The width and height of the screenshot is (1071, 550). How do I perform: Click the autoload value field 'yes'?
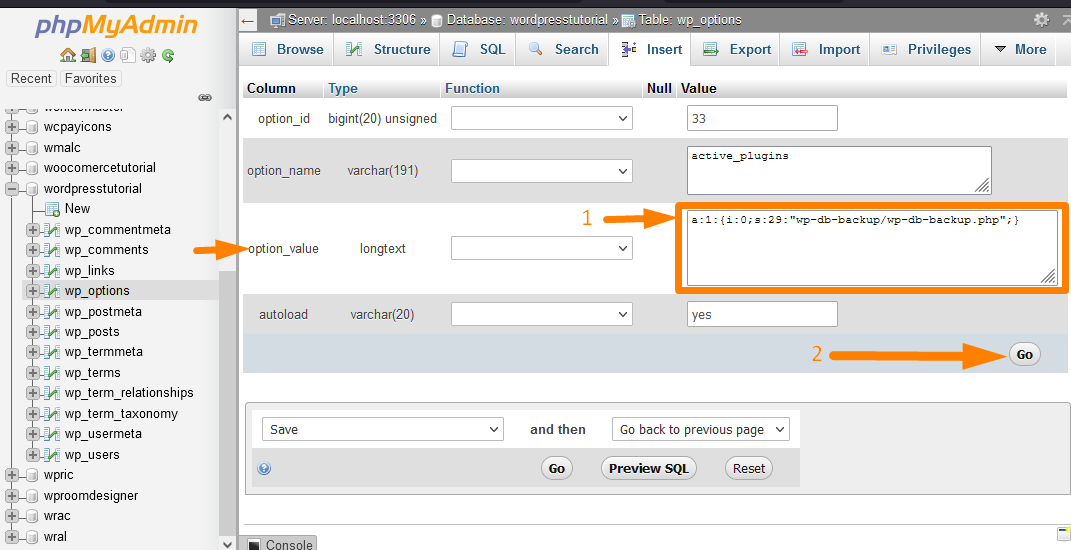click(x=762, y=314)
